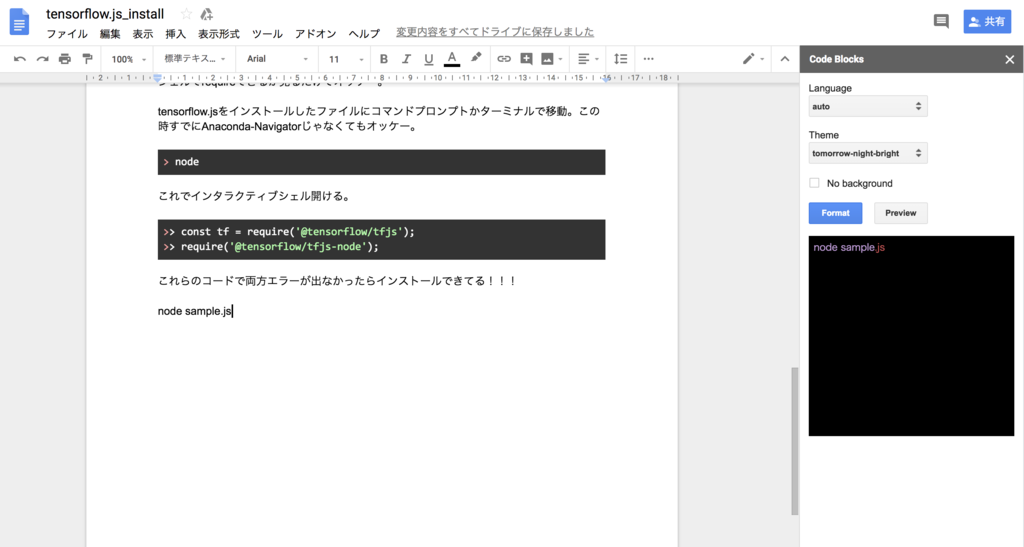Screen dimensions: 1024x547
Task: Click the left indent marker on ruler
Action: point(157,78)
